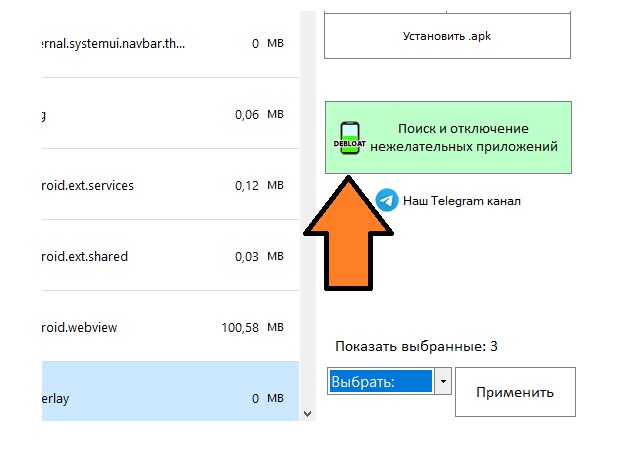Open 'Поиск и отключение нежелательных приложений'
The width and height of the screenshot is (624, 463).
pyautogui.click(x=448, y=137)
